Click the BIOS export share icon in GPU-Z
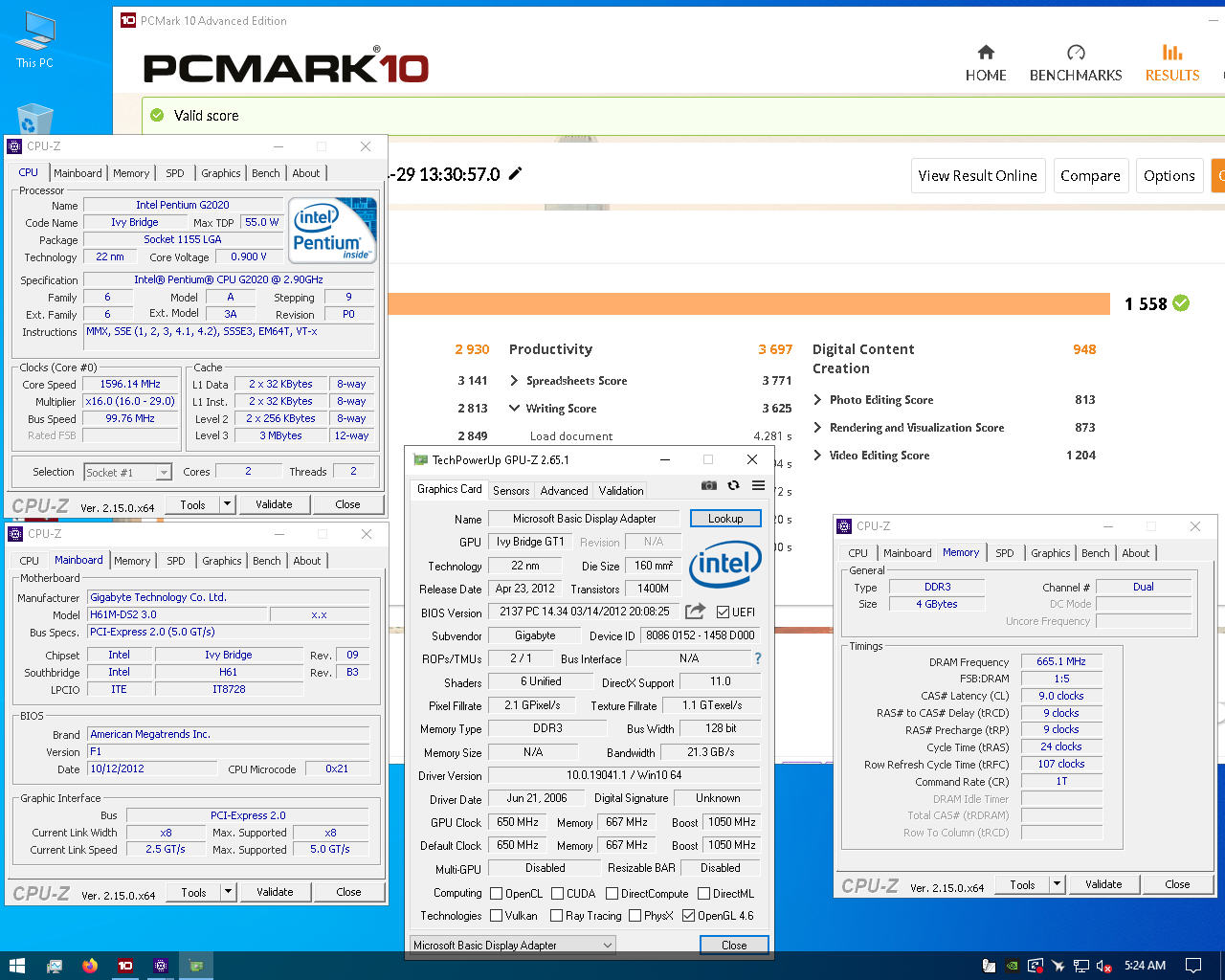This screenshot has width=1225, height=980. 696,611
